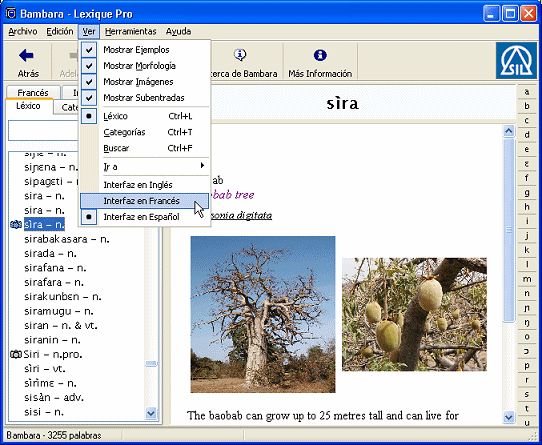The width and height of the screenshot is (542, 445).
Task: Select sirada – n. in word list
Action: click(x=50, y=254)
